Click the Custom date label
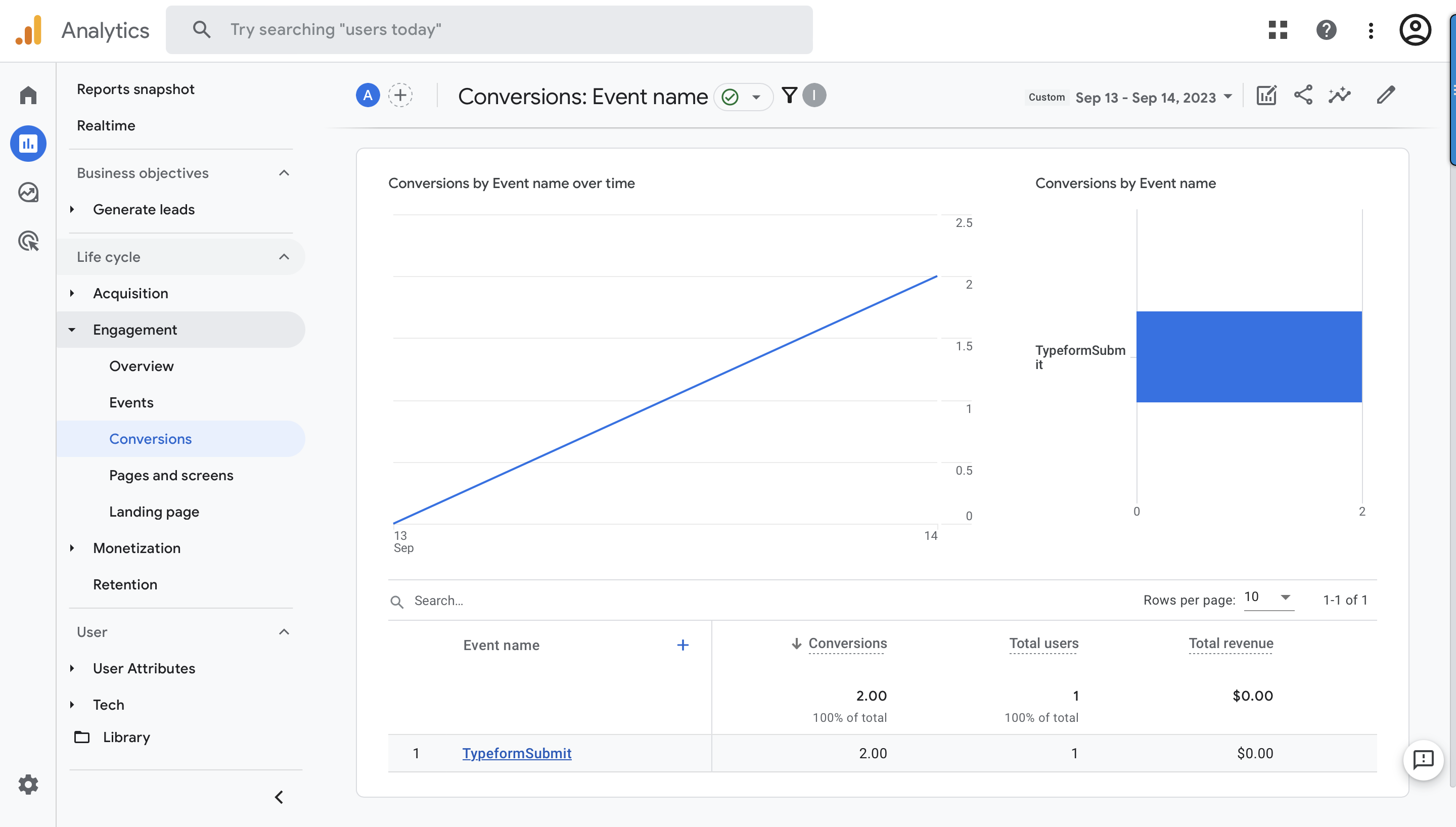The width and height of the screenshot is (1456, 827). coord(1046,97)
